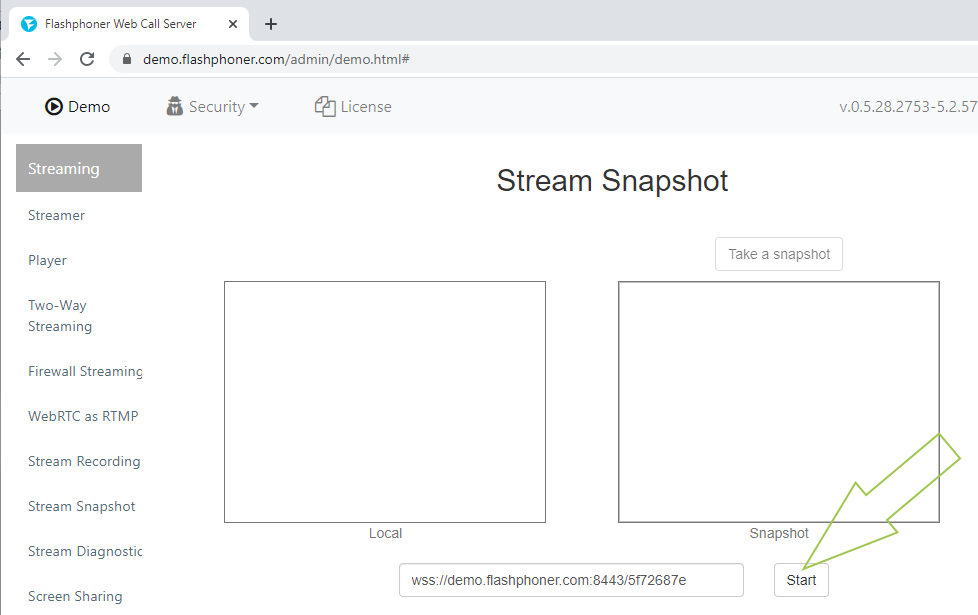
Task: Click the Flashphoner tab favicon
Action: [29, 24]
